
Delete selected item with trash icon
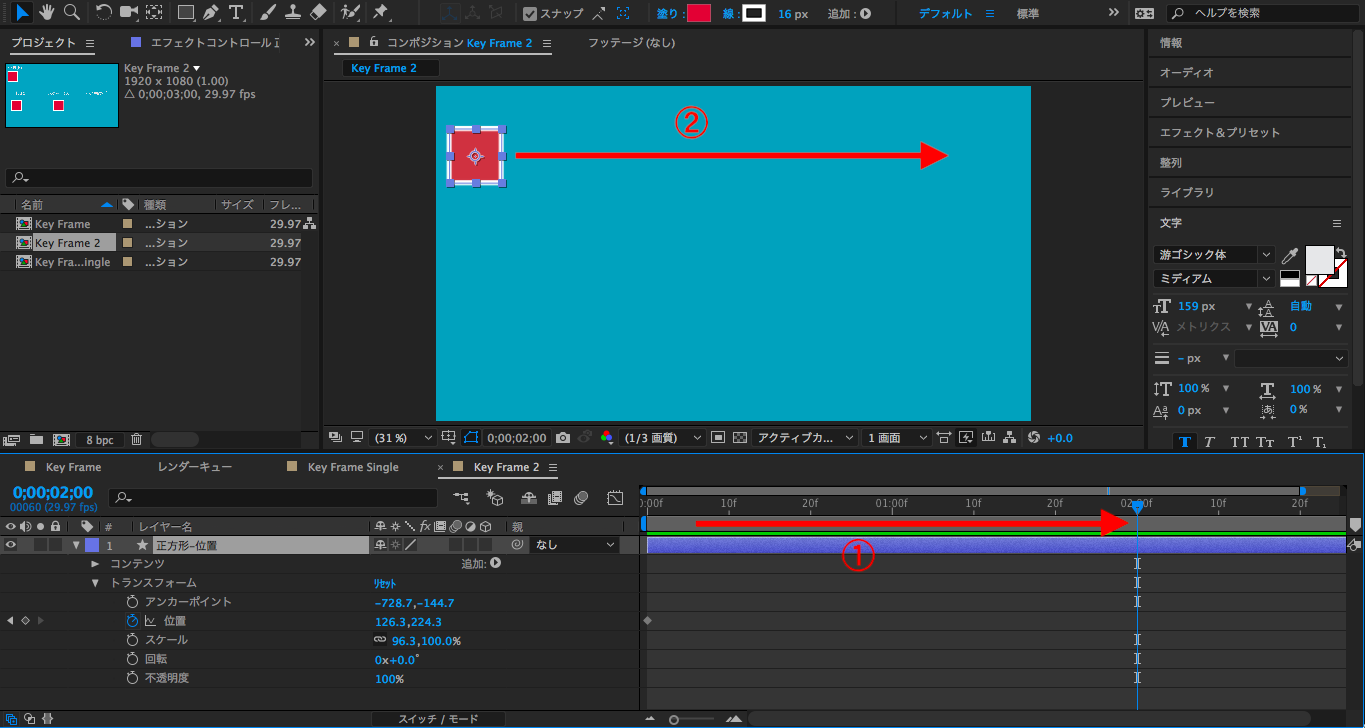point(137,439)
